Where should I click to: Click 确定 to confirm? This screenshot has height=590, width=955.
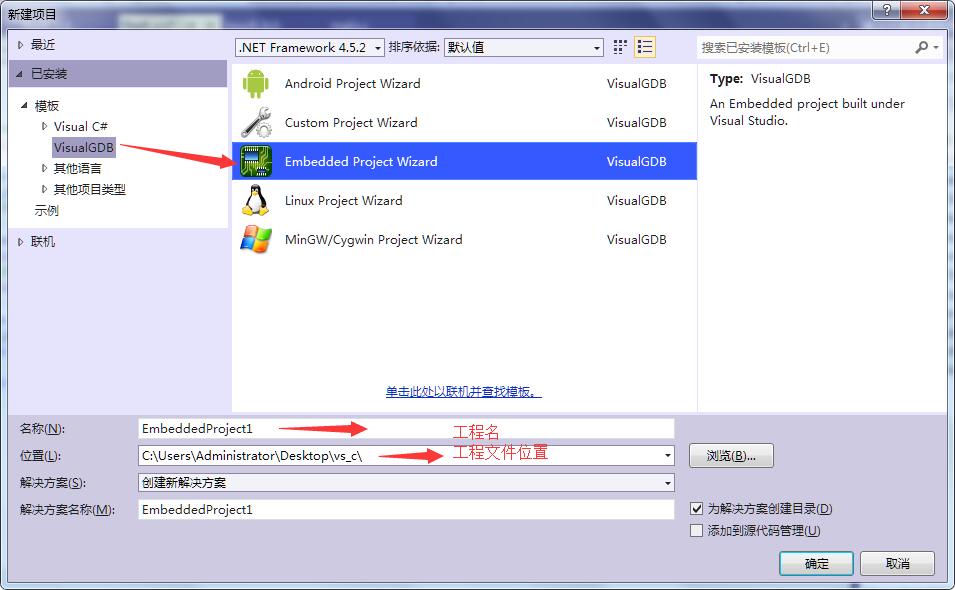816,563
